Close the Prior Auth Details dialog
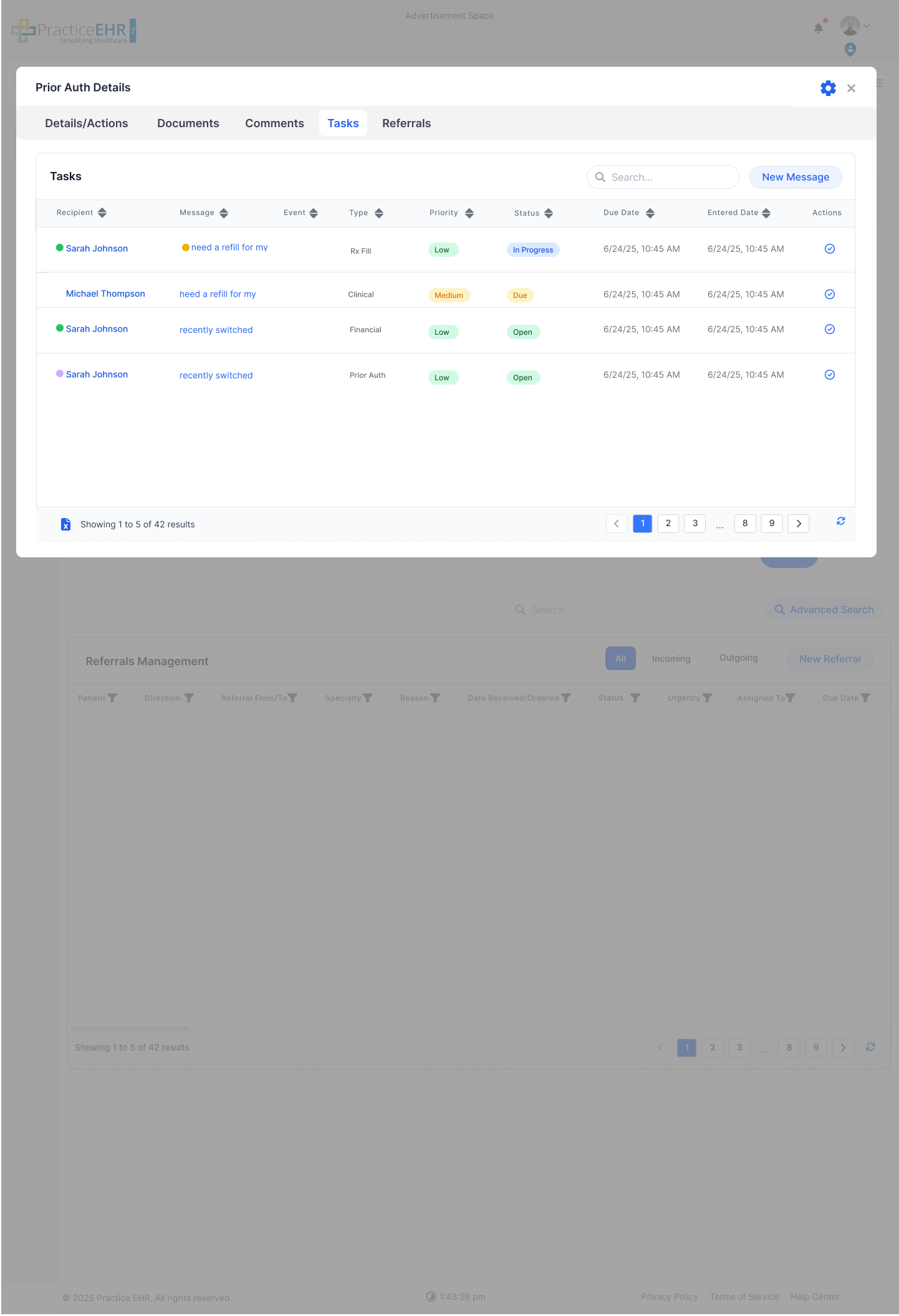 851,89
